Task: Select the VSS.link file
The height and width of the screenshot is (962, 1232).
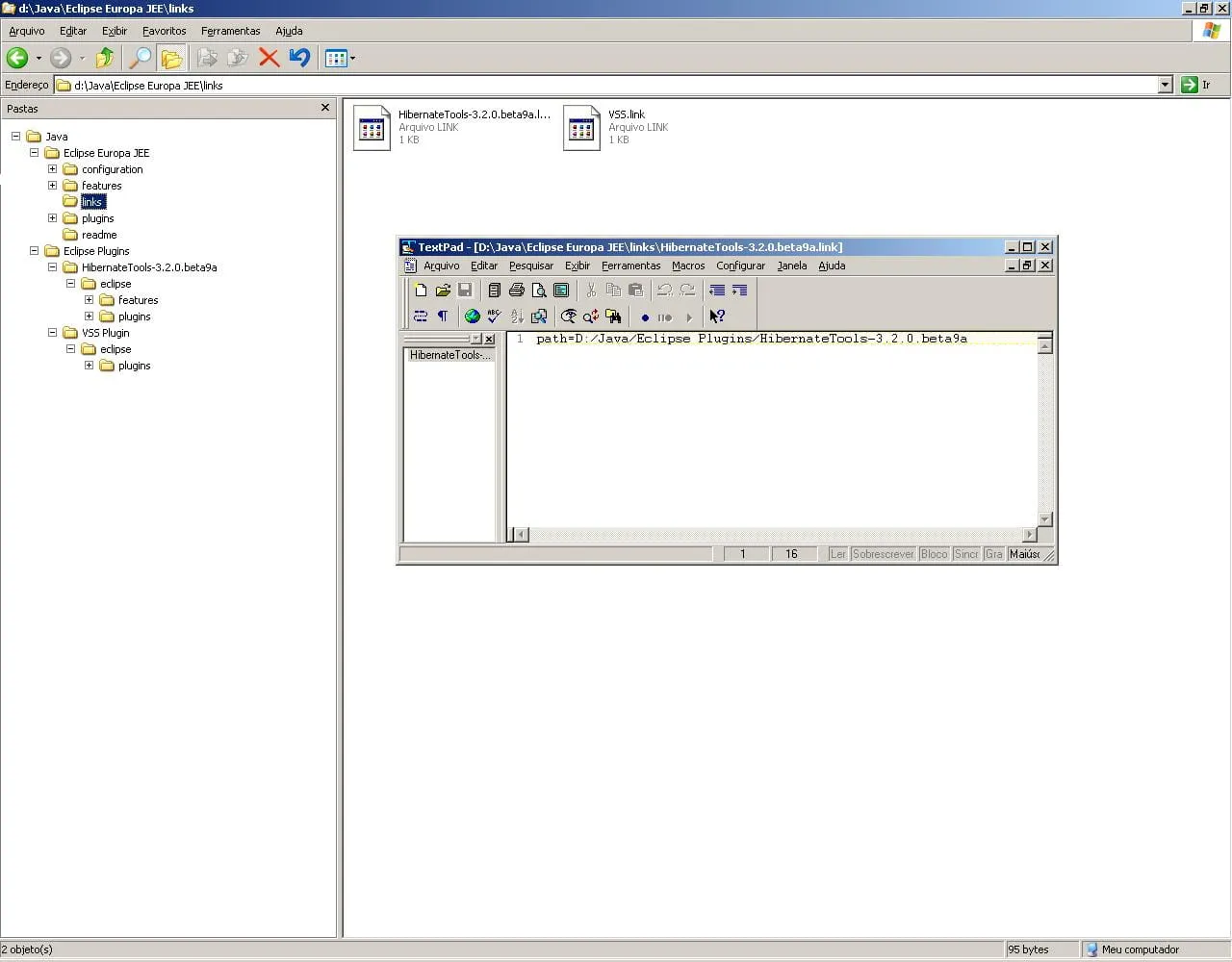Action: click(627, 114)
